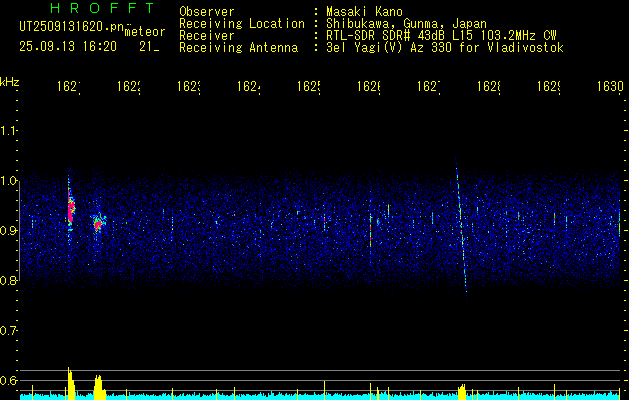Viewport: 629px width, 400px height.
Task: Click the diagonal sloping trace after 1627
Action: [x=461, y=229]
